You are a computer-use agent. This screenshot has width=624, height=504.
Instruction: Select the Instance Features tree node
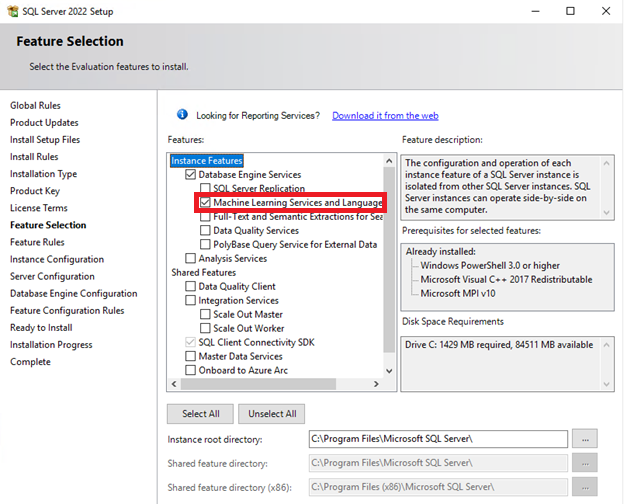click(207, 160)
